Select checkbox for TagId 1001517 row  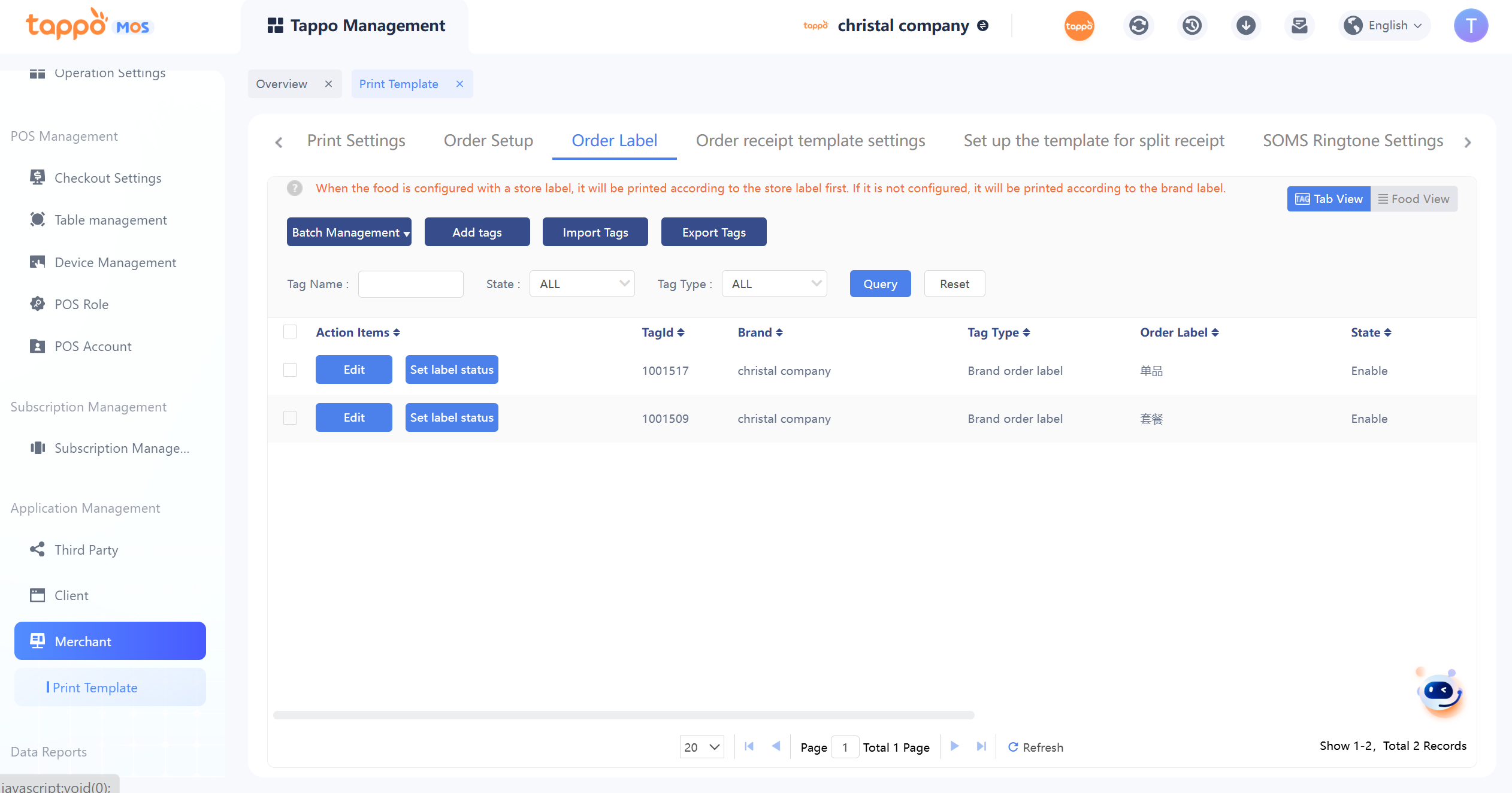[x=290, y=370]
